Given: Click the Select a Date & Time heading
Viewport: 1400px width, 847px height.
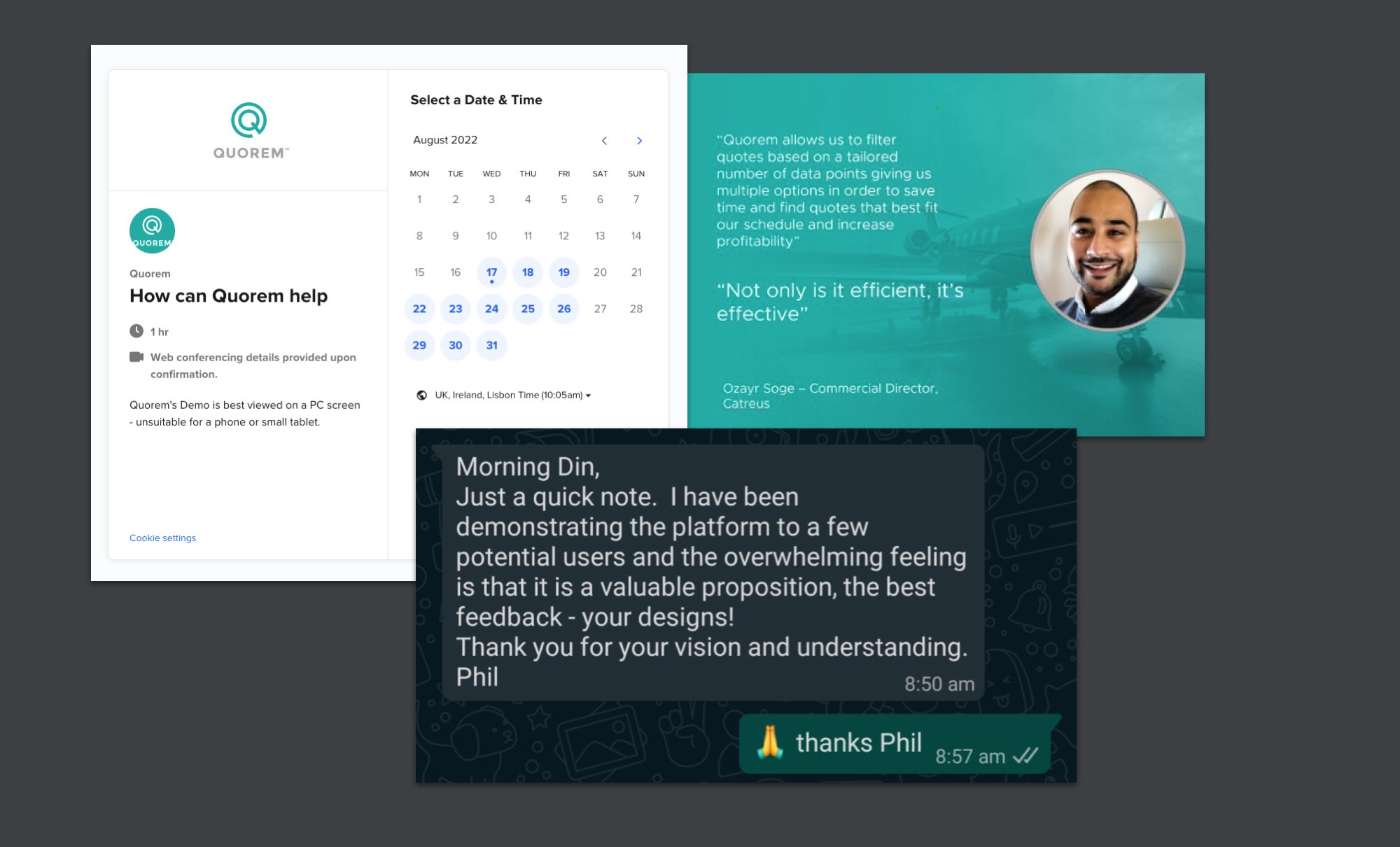Looking at the screenshot, I should click(476, 100).
